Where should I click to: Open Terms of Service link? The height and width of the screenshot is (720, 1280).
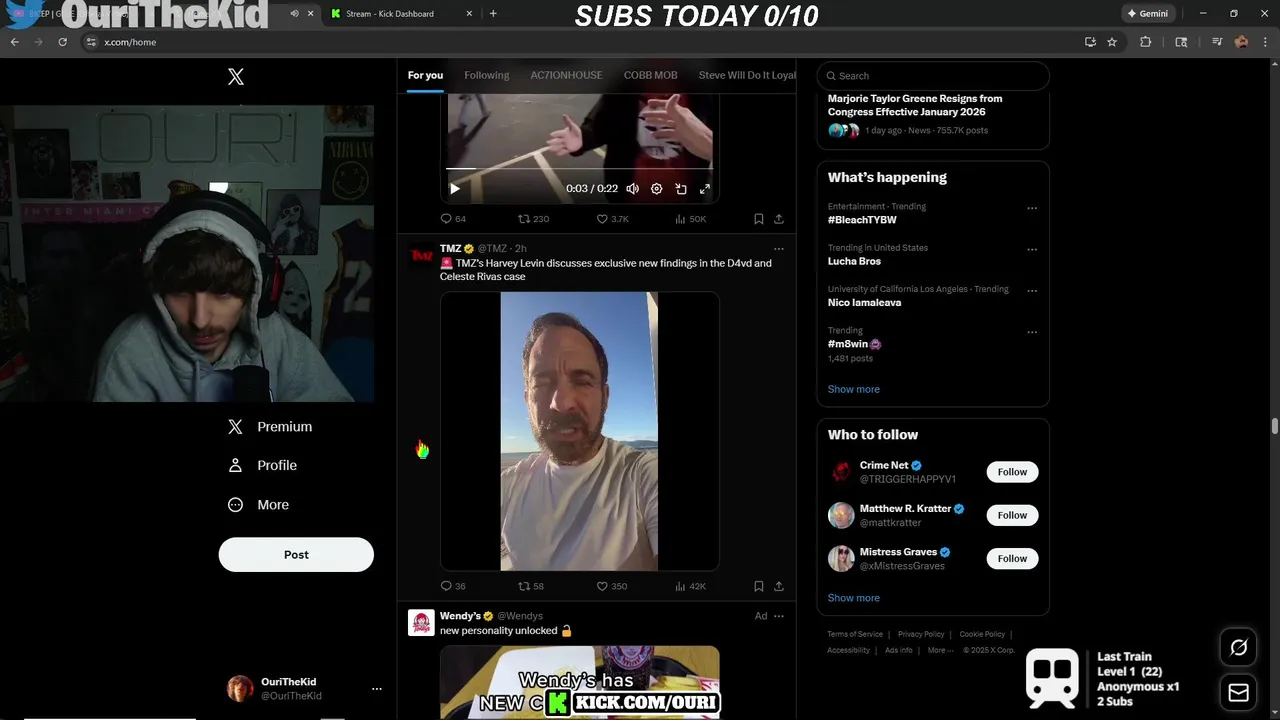(855, 634)
